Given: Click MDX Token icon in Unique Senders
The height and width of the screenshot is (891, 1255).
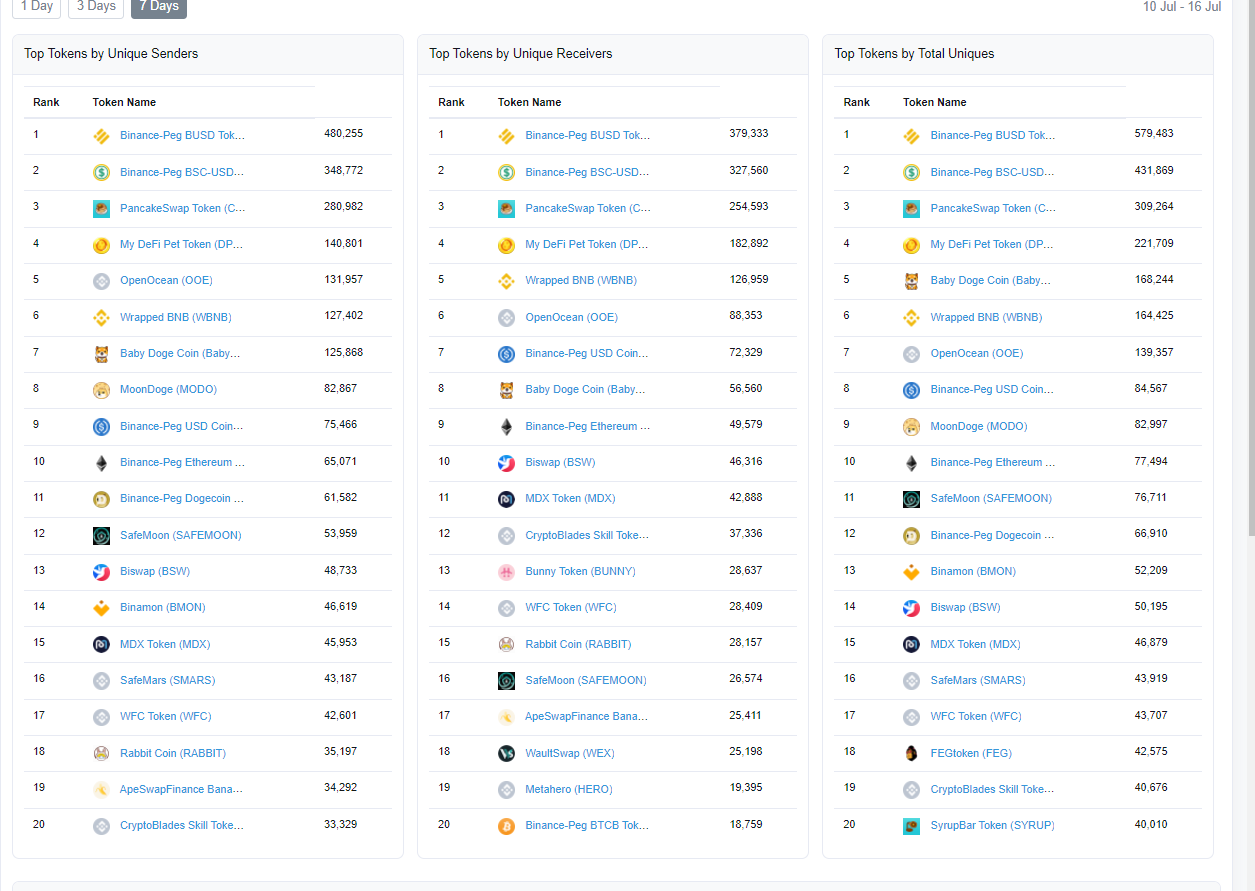Looking at the screenshot, I should tap(101, 644).
